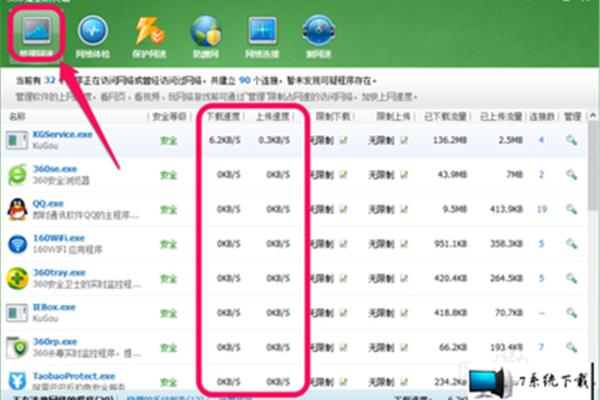Click the IEBox.exe program icon
600x400 pixels.
17,313
